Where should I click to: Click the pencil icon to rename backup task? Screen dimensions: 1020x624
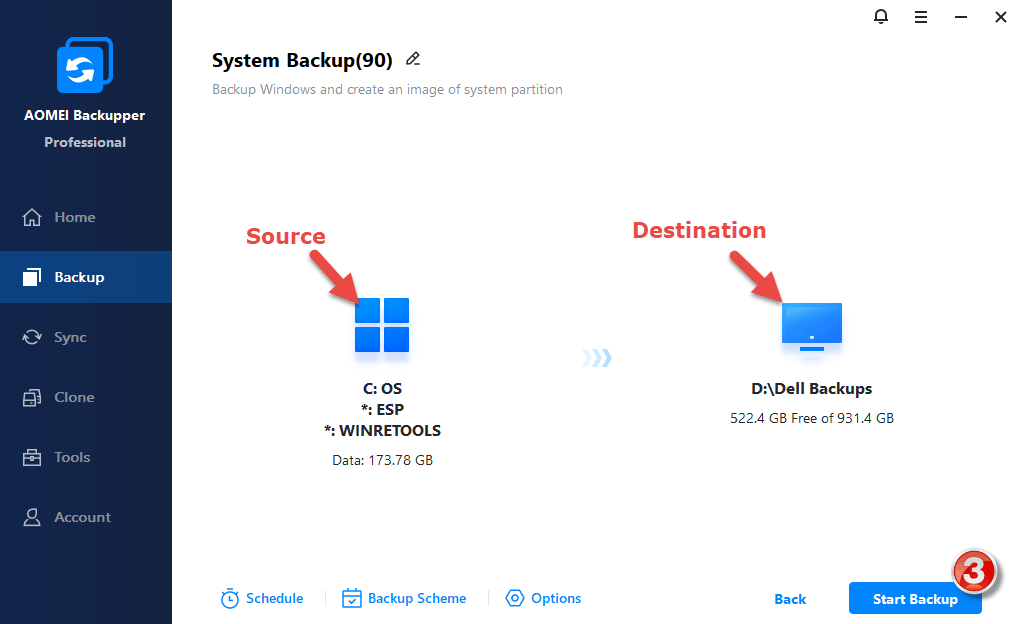[x=413, y=59]
